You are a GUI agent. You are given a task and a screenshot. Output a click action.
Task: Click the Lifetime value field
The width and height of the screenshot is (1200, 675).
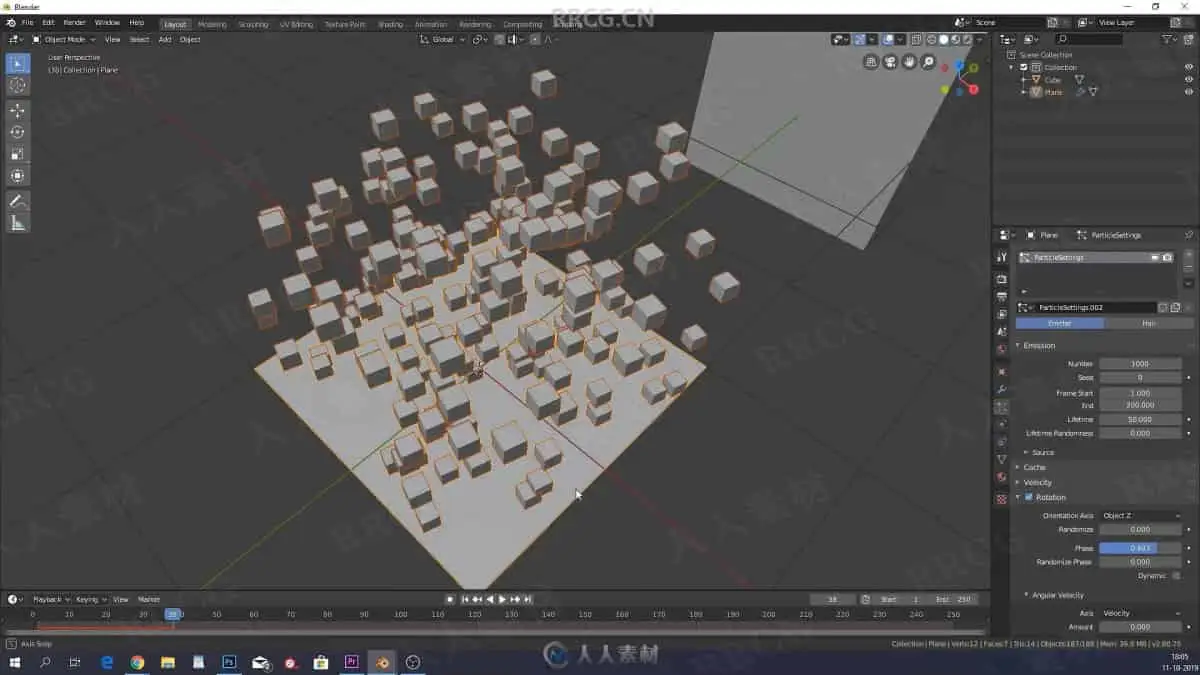point(1141,419)
